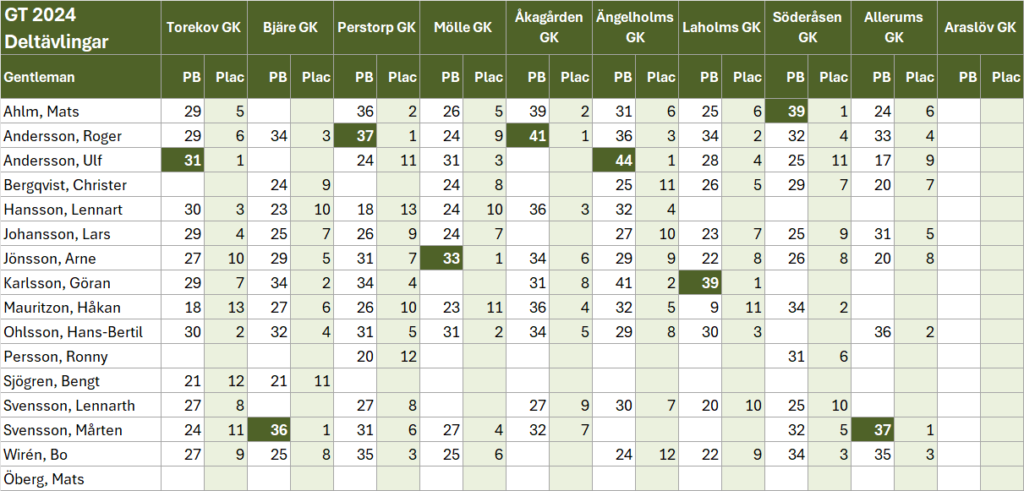Select the Öberg, Mats row name
The image size is (1024, 491).
point(80,479)
